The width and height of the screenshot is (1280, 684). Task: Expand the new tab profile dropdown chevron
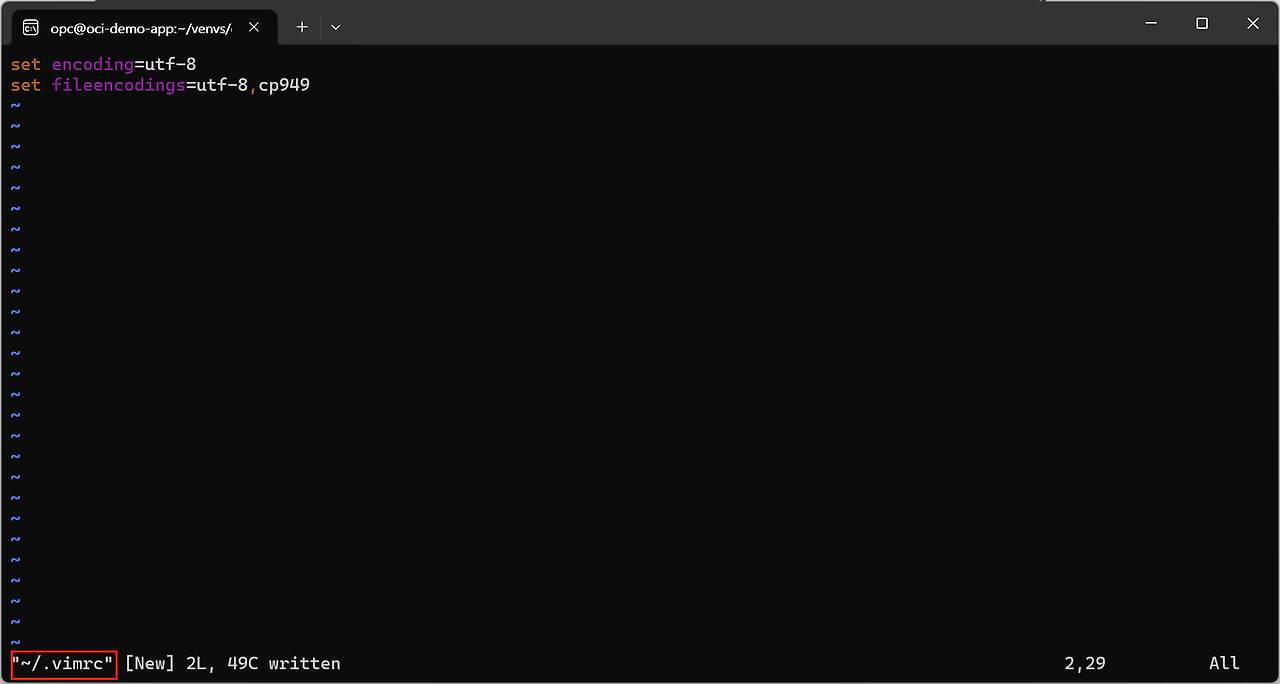point(336,27)
